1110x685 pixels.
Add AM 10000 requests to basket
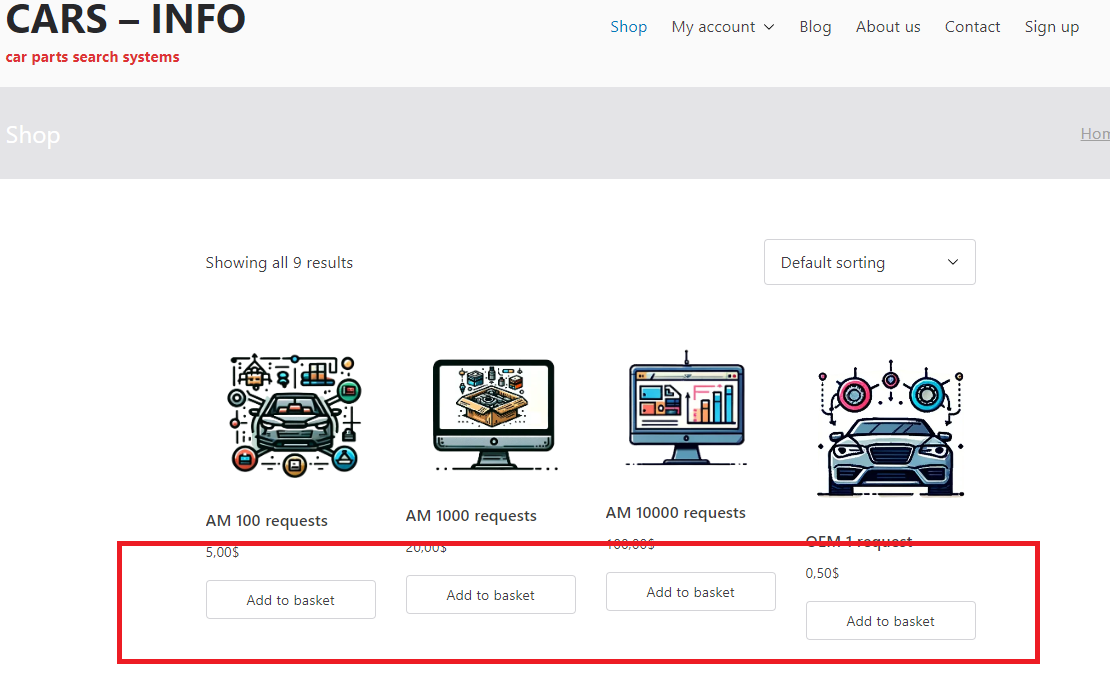click(690, 592)
